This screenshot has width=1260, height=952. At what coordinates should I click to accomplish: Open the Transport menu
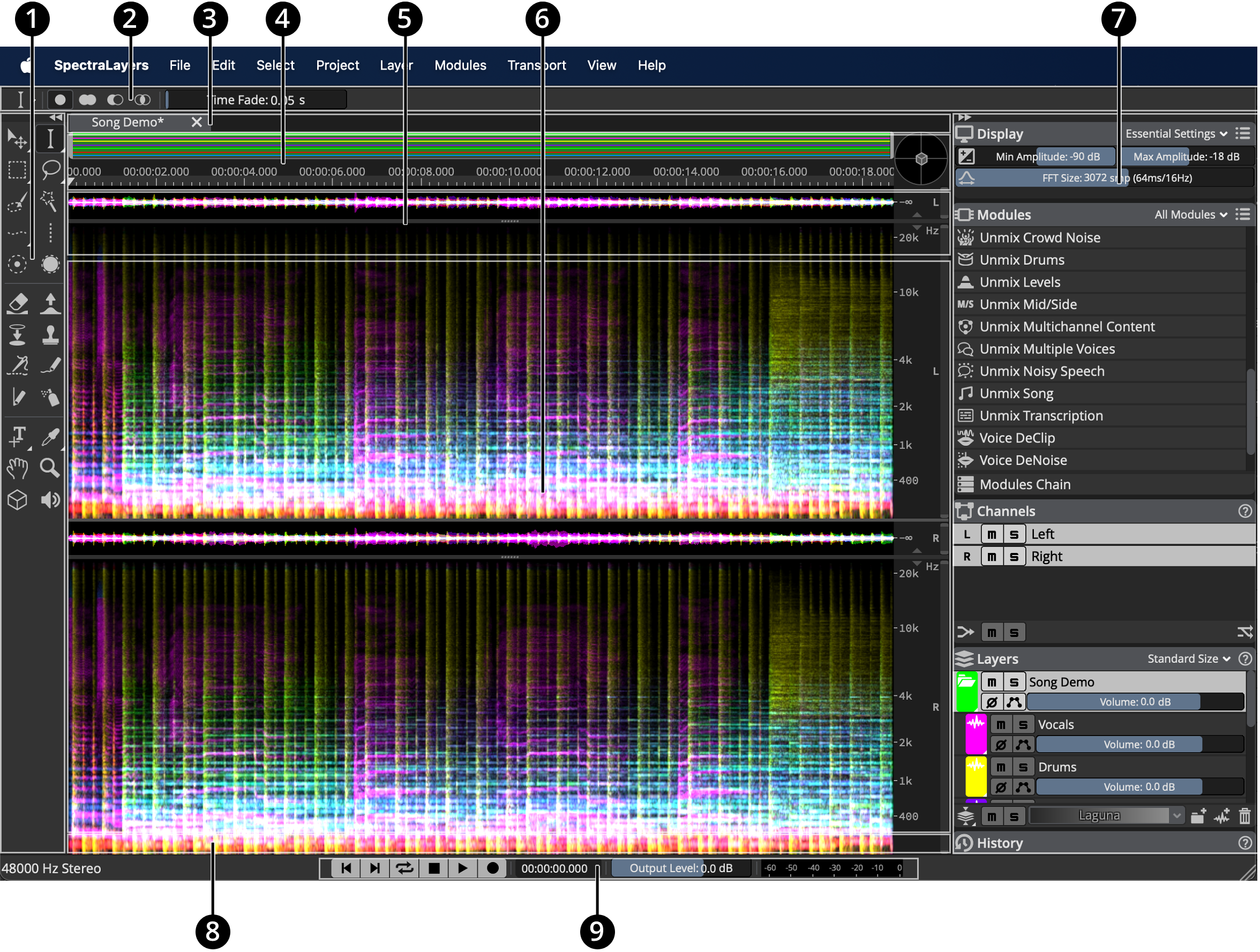(x=537, y=65)
